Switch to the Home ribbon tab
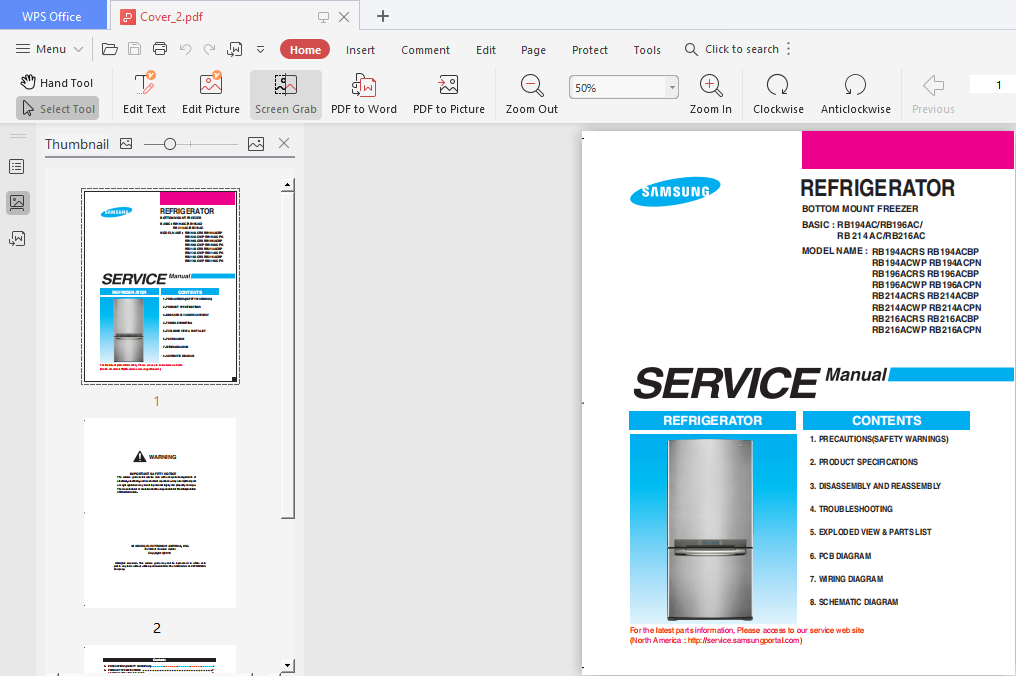 tap(305, 50)
